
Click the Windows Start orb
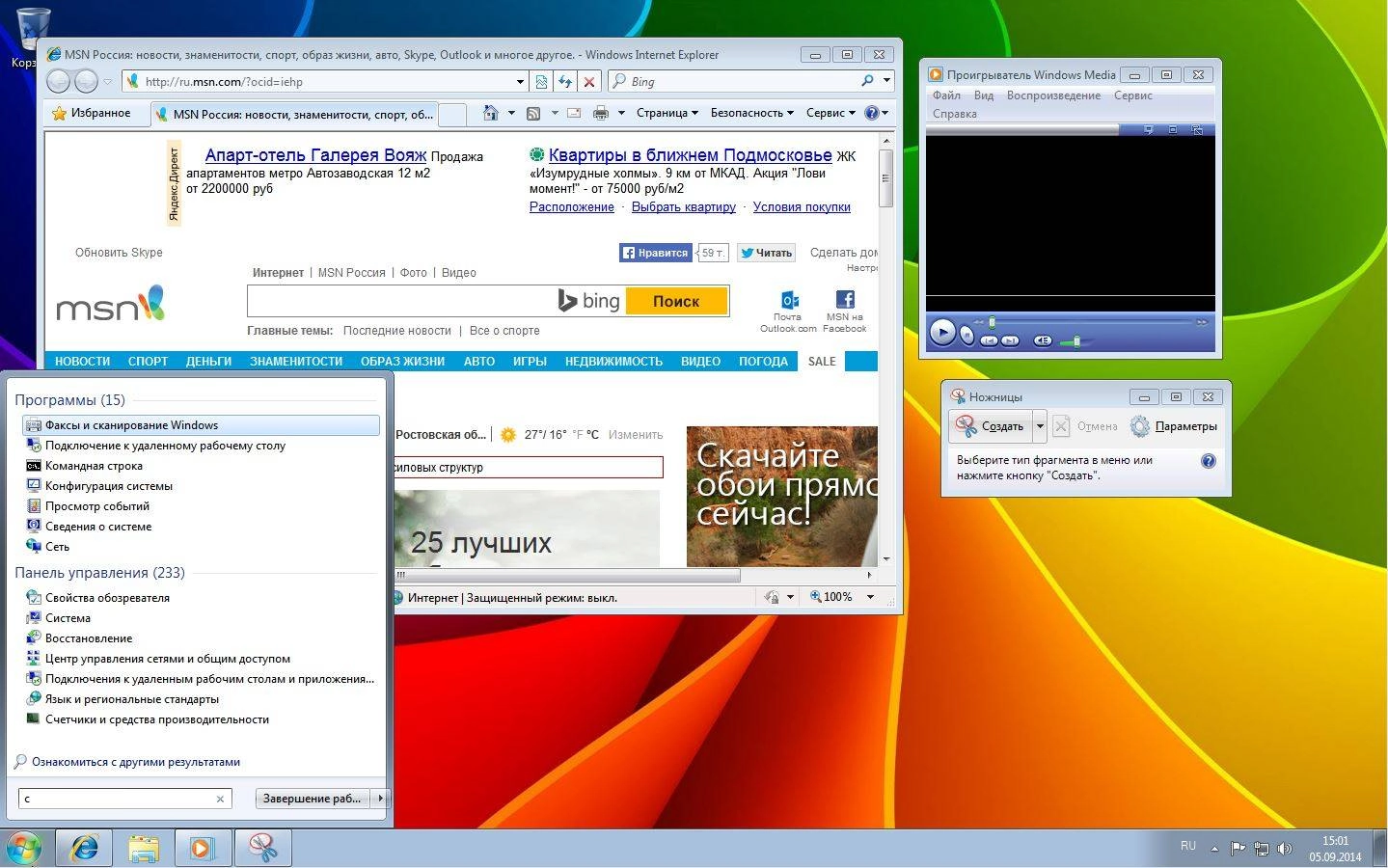tap(24, 848)
